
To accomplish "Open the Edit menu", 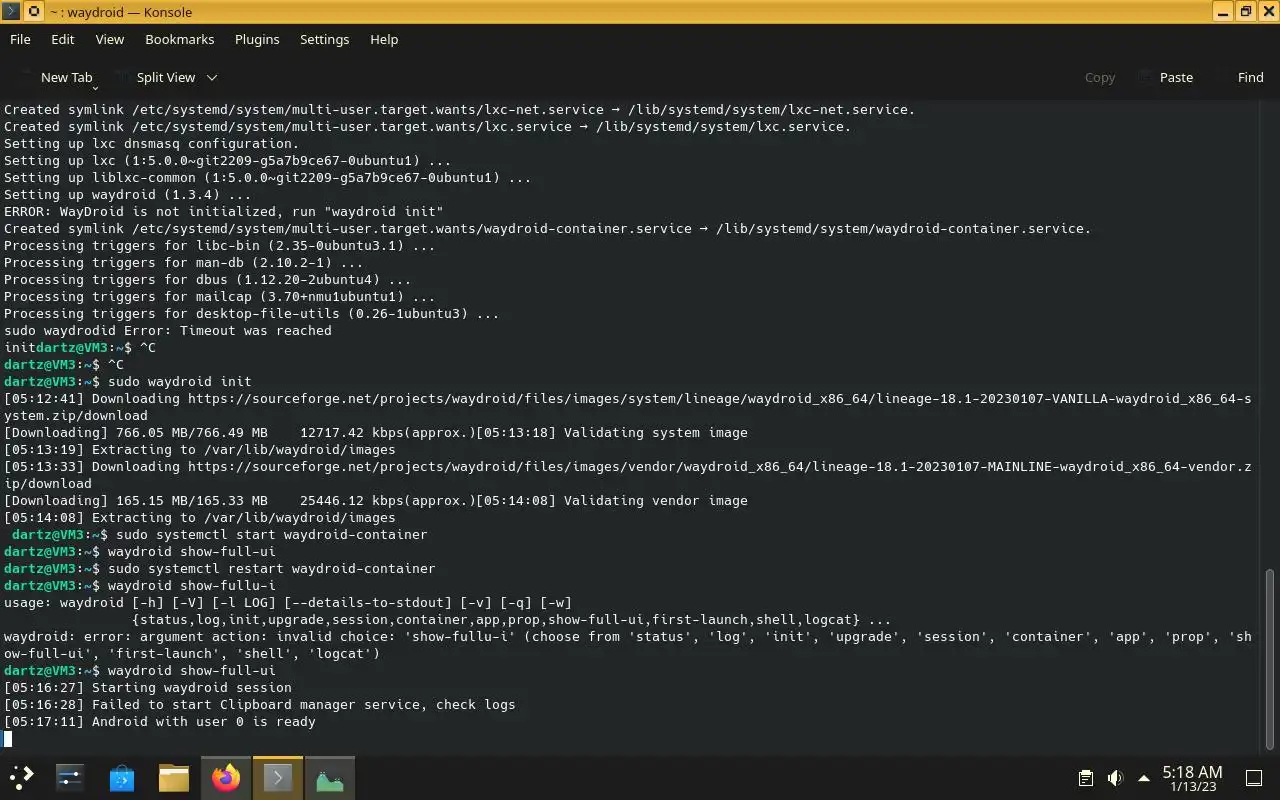I will tap(63, 39).
